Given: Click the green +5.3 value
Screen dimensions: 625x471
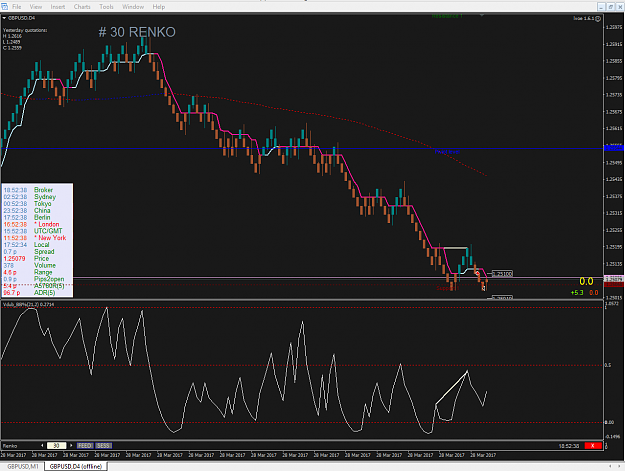Looking at the screenshot, I should point(577,292).
